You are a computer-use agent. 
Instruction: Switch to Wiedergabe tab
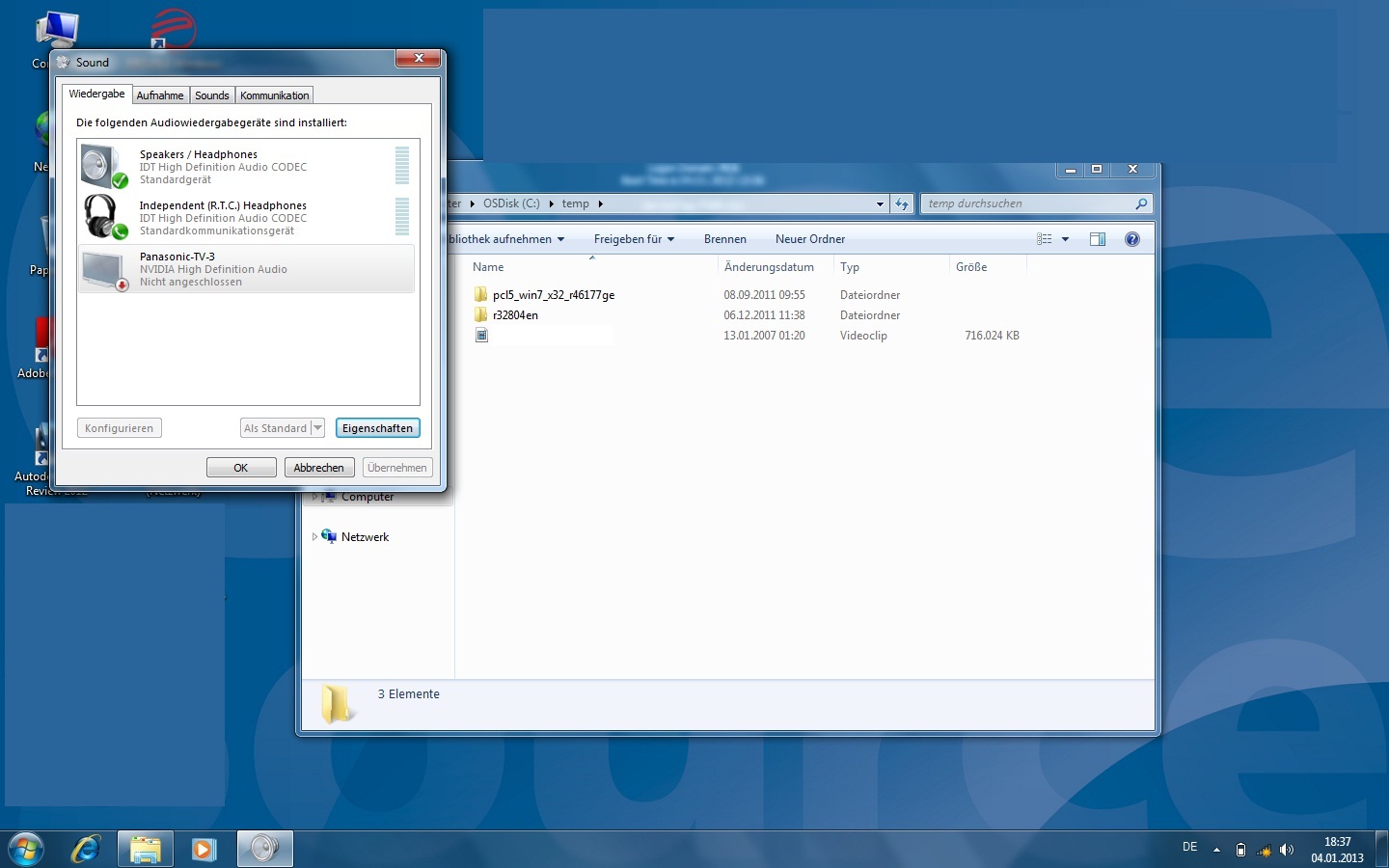(96, 94)
